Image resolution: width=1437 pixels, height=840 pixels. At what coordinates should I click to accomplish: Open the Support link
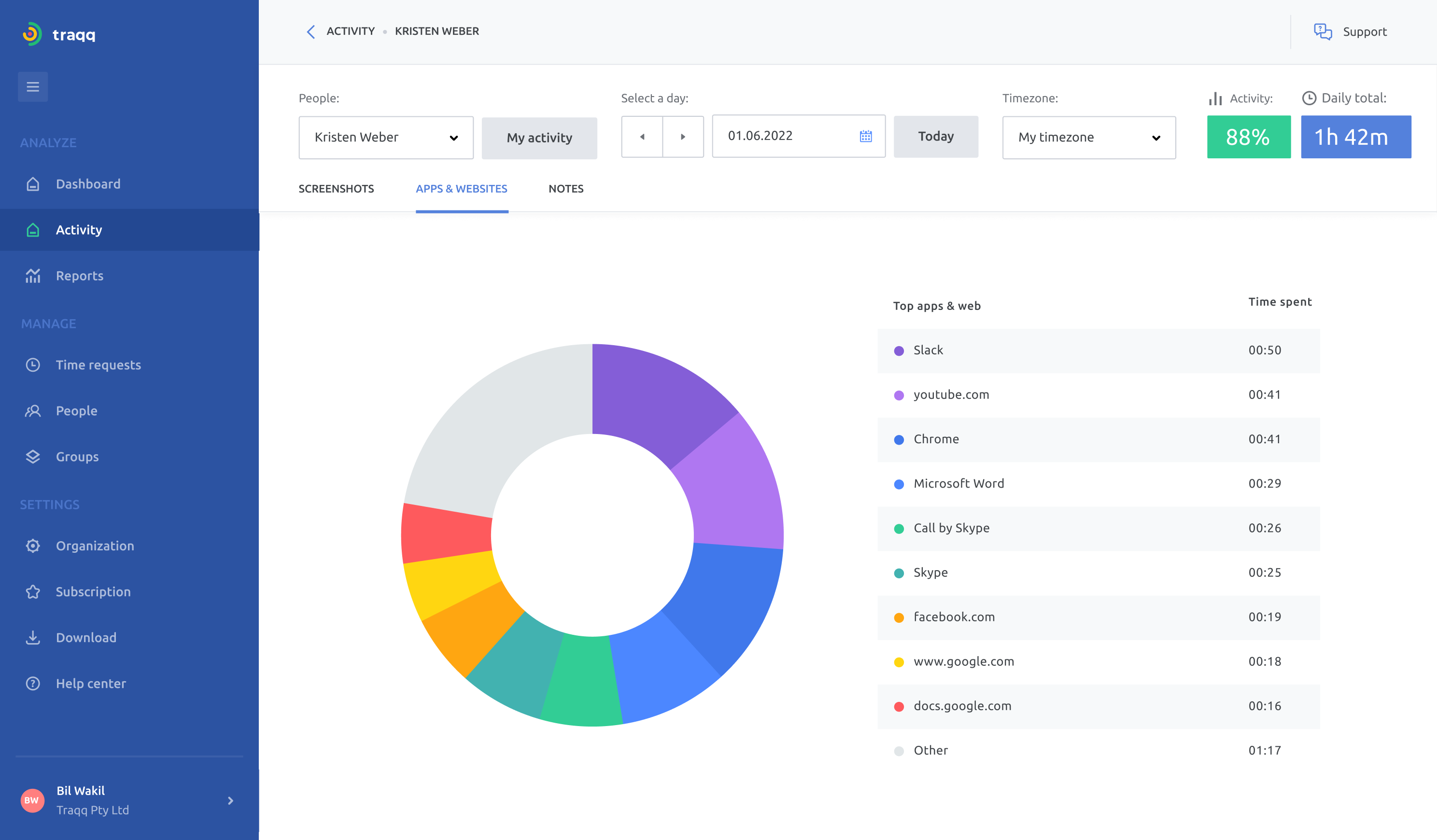[1364, 32]
